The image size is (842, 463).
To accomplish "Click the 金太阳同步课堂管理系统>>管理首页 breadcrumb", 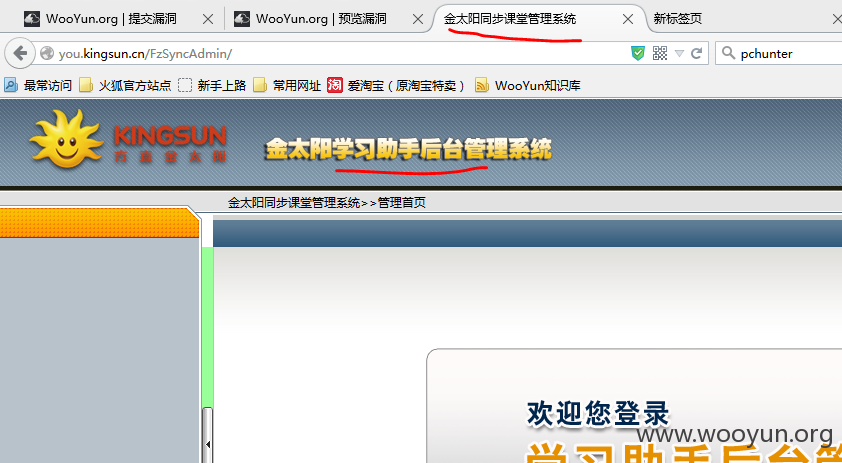I will 326,203.
